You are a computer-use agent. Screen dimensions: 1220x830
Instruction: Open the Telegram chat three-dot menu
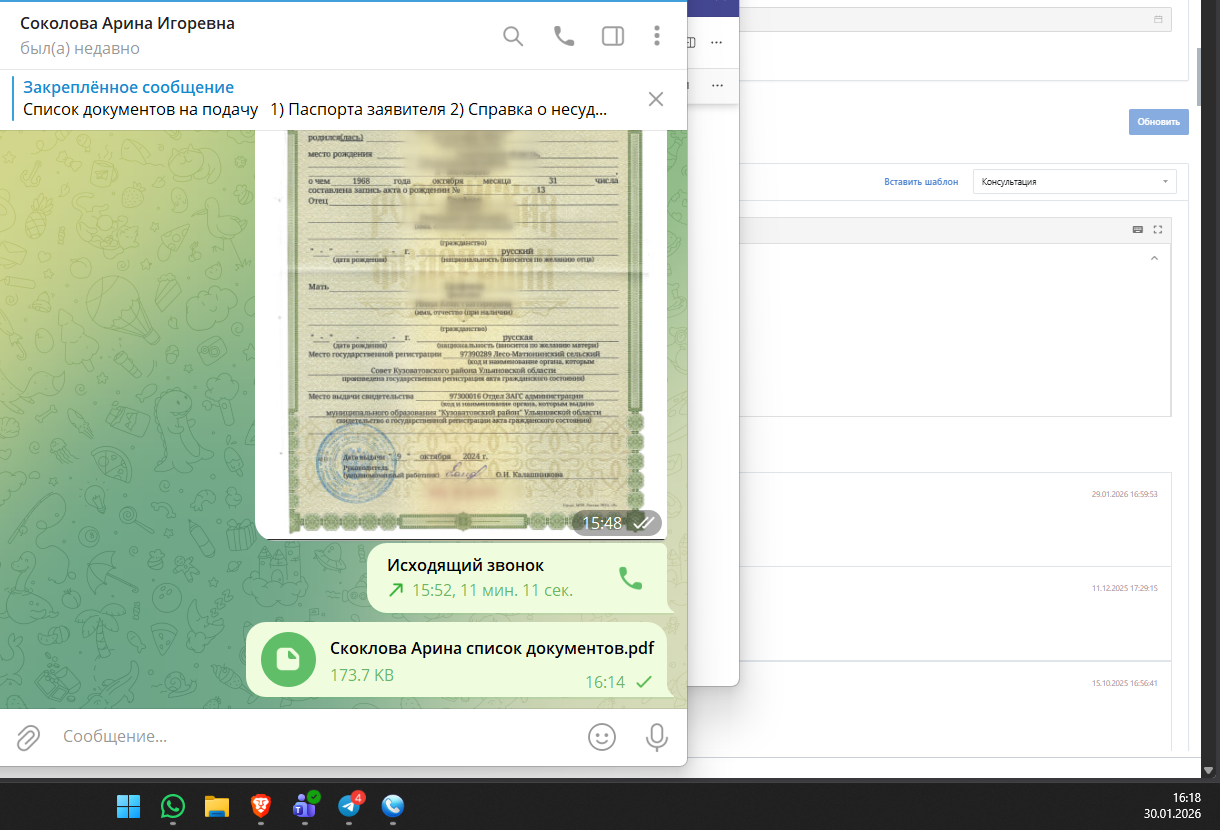point(657,36)
